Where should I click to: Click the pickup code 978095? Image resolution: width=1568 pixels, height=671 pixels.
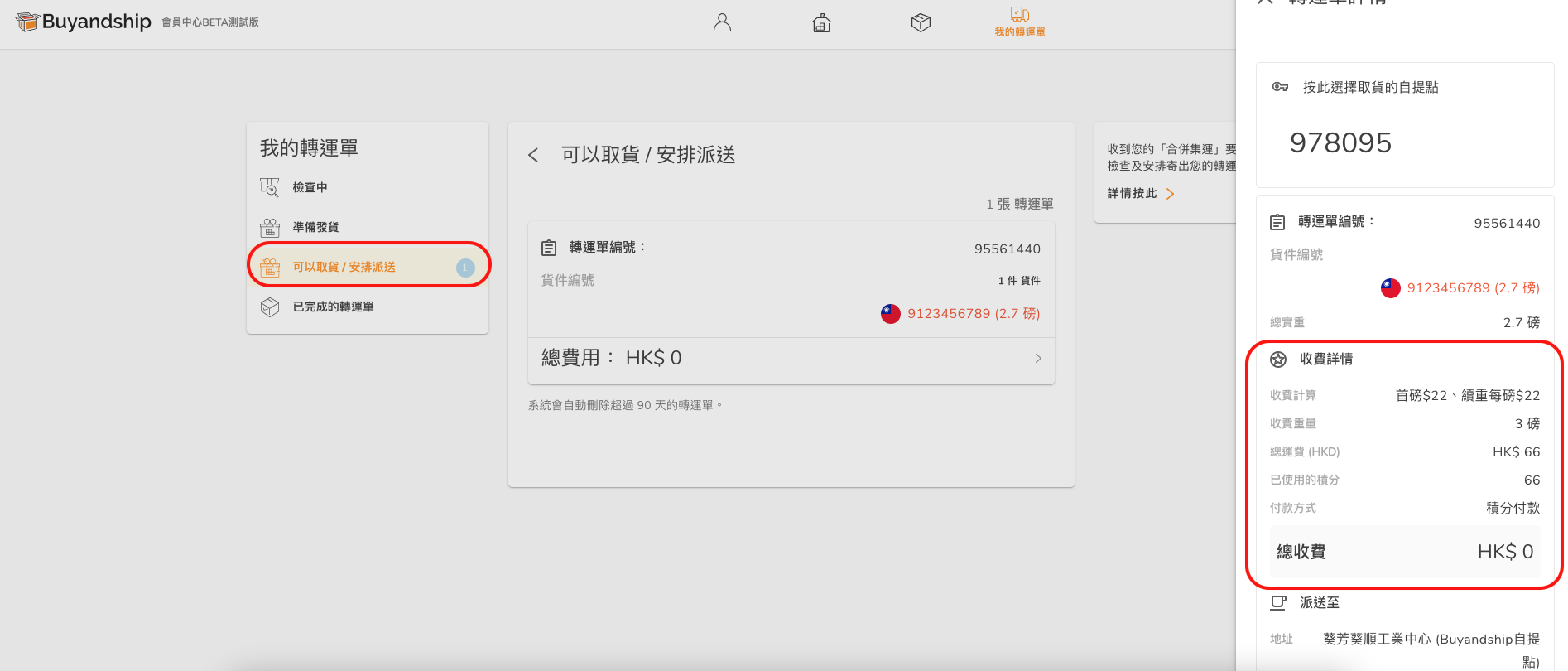click(x=1340, y=142)
